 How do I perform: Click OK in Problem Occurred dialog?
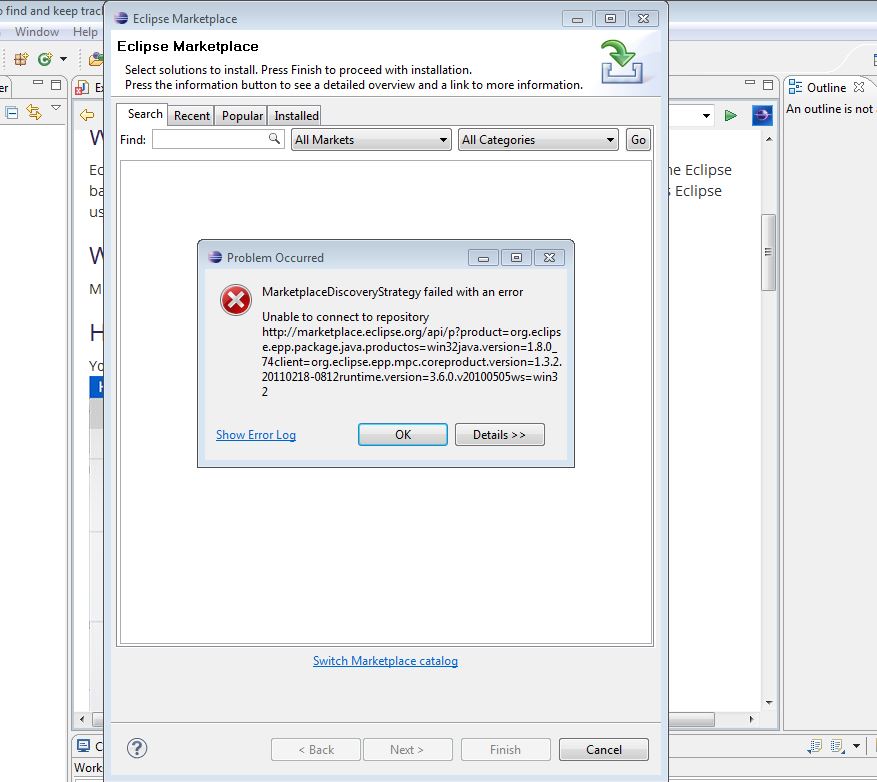coord(403,435)
